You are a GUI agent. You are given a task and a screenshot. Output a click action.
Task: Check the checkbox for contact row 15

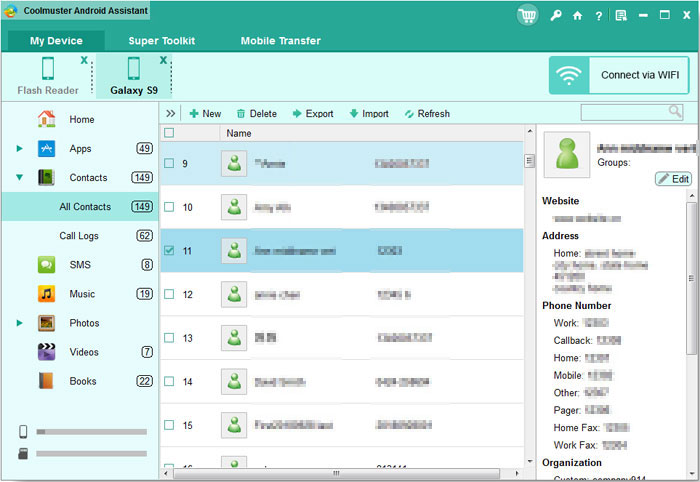click(169, 425)
